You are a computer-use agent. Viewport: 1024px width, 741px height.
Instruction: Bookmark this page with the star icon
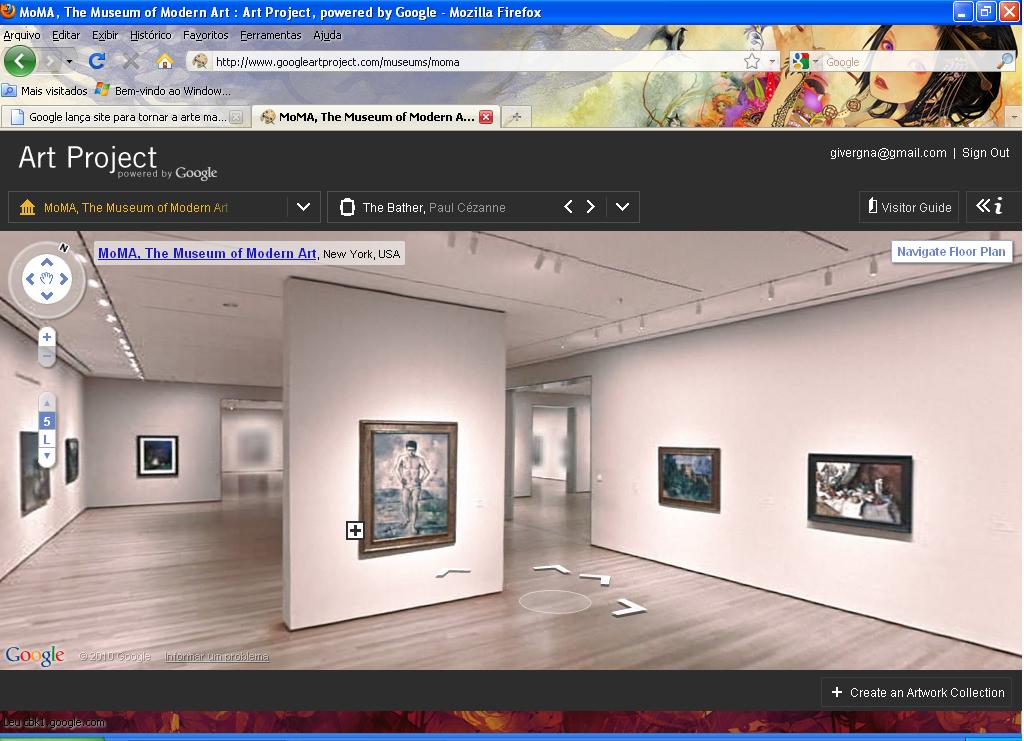[752, 61]
